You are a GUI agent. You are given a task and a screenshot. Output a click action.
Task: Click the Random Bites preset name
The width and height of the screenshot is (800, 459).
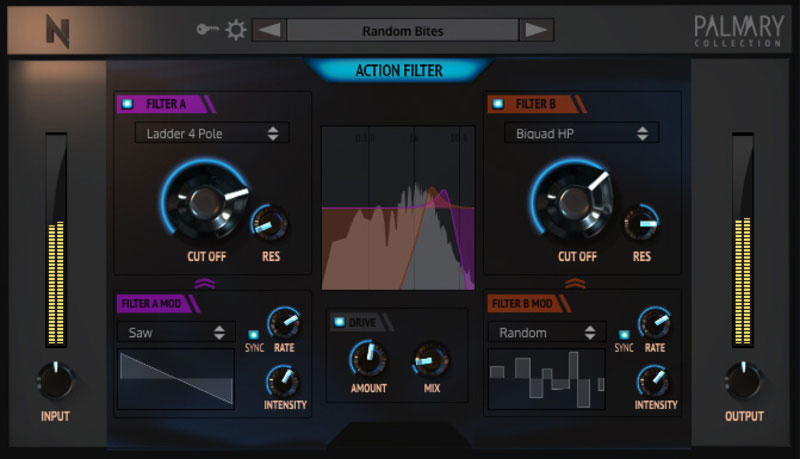[x=402, y=30]
